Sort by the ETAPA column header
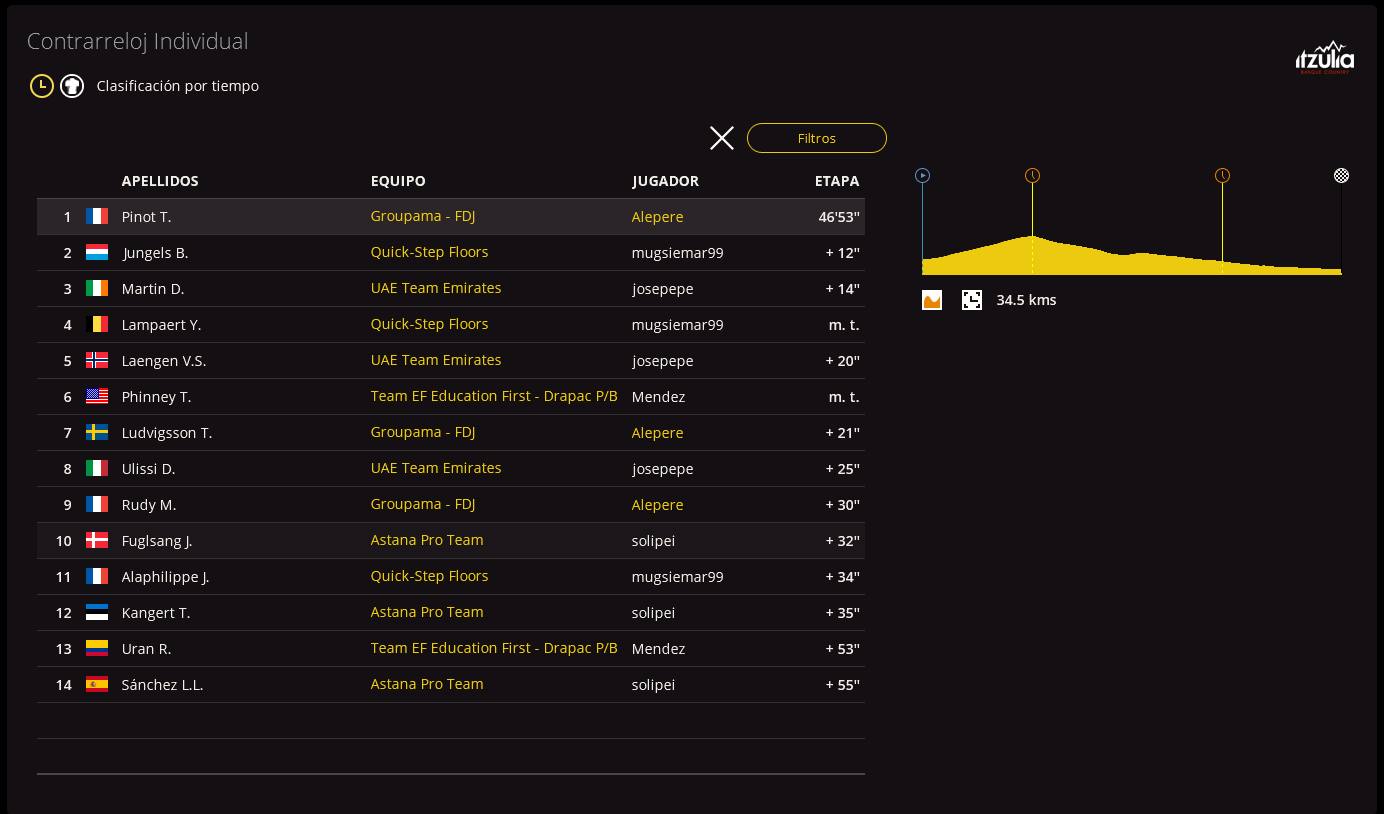 point(837,181)
